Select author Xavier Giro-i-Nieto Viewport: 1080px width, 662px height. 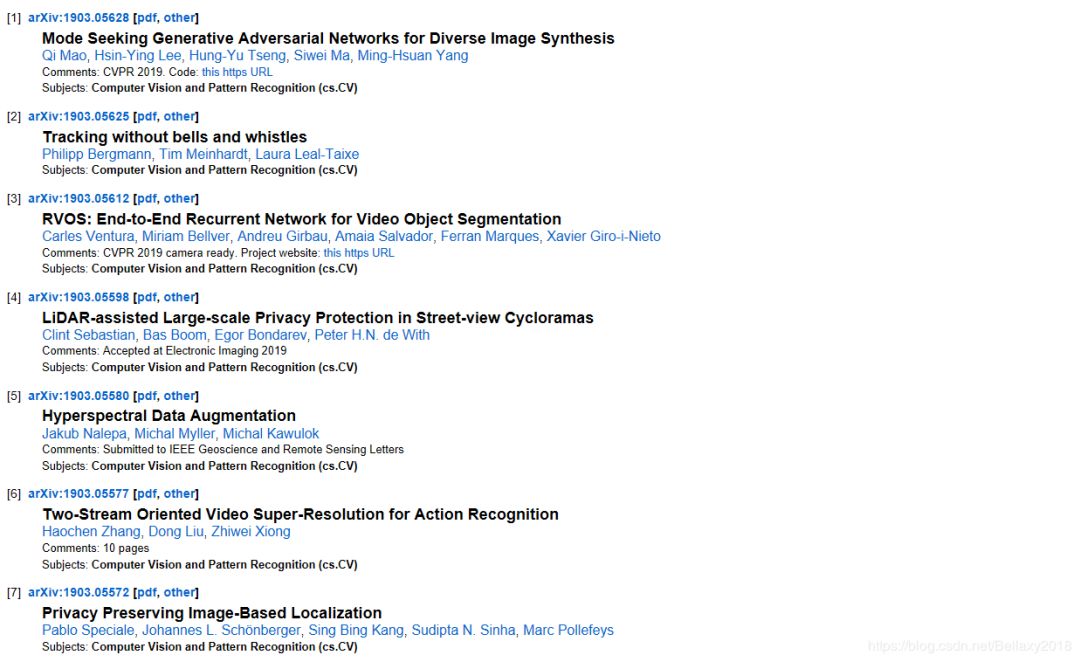(x=603, y=236)
